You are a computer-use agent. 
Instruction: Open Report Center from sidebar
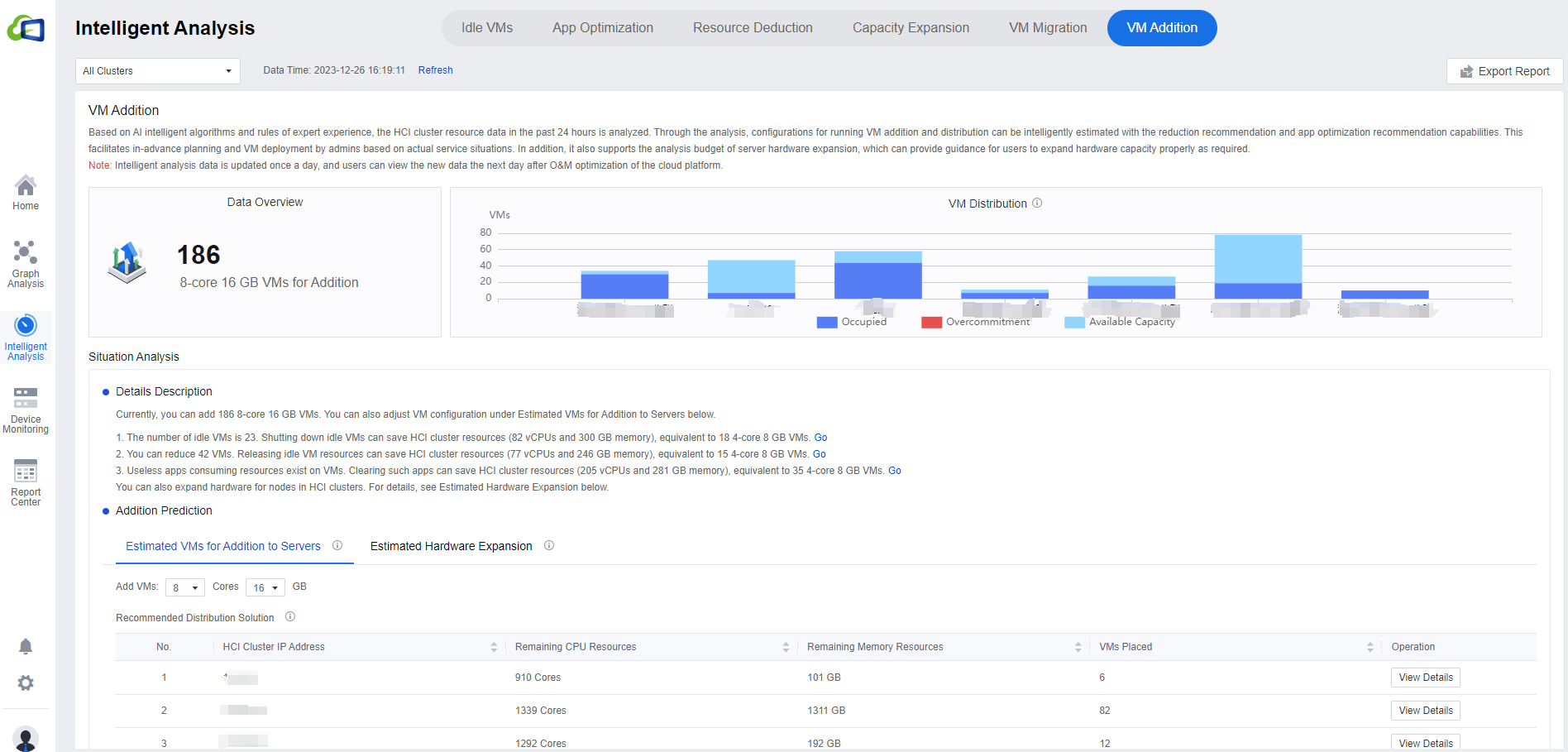[x=26, y=482]
